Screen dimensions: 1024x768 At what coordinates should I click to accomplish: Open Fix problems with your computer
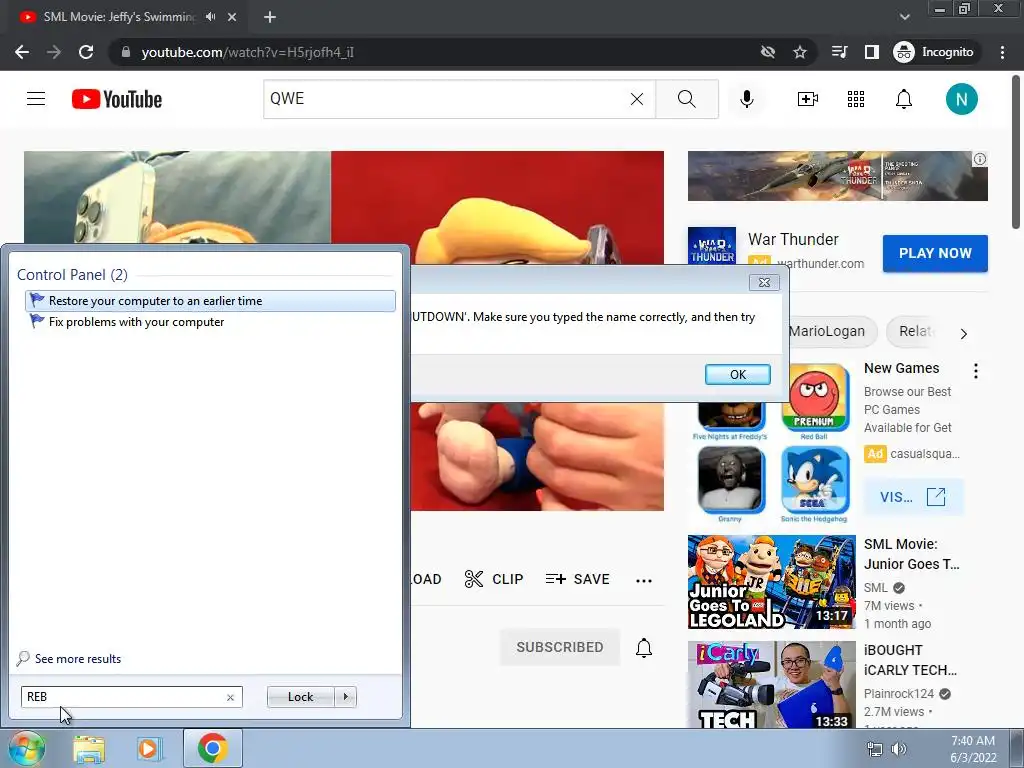(x=210, y=322)
